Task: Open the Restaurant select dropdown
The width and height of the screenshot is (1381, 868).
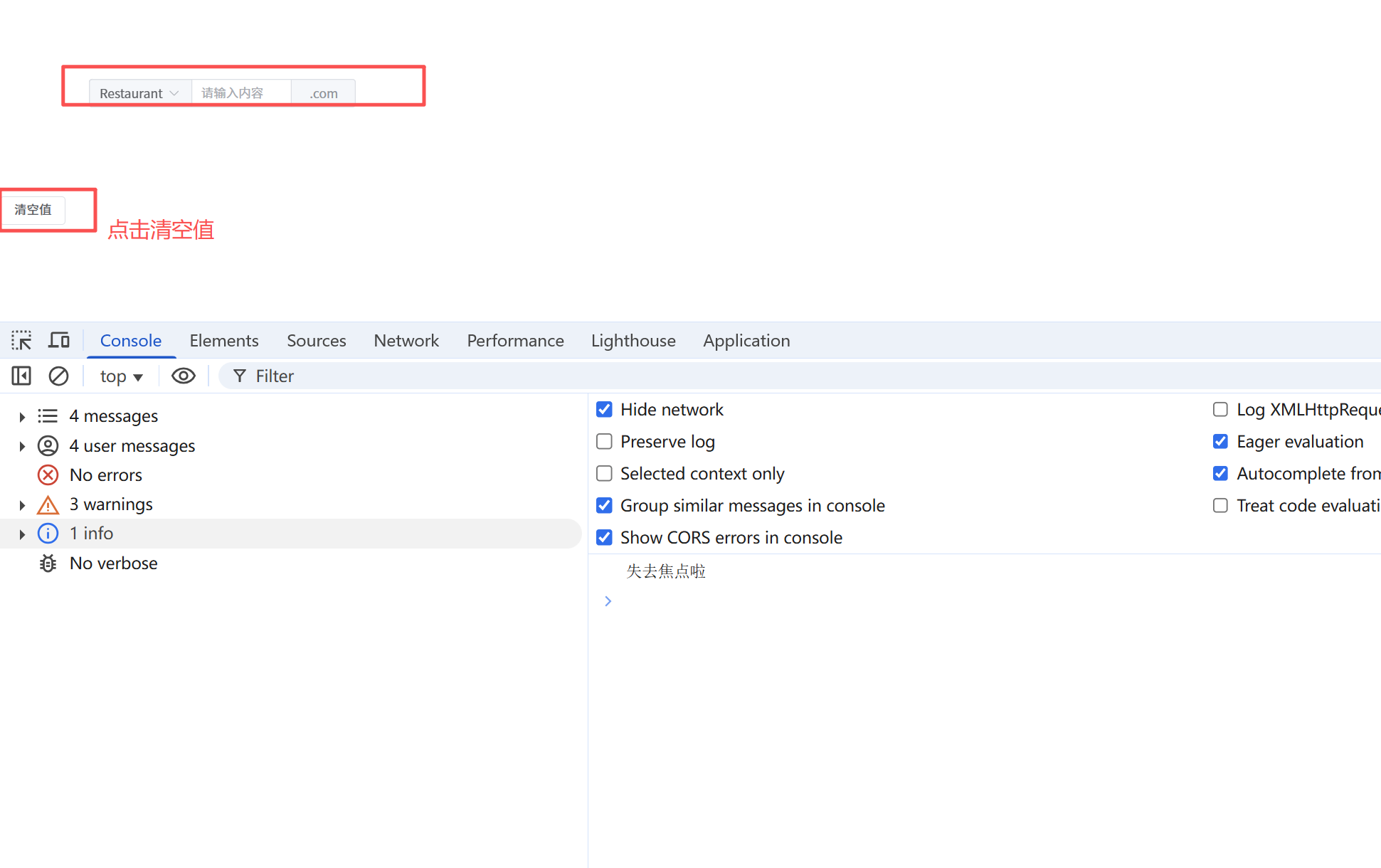Action: pos(139,93)
